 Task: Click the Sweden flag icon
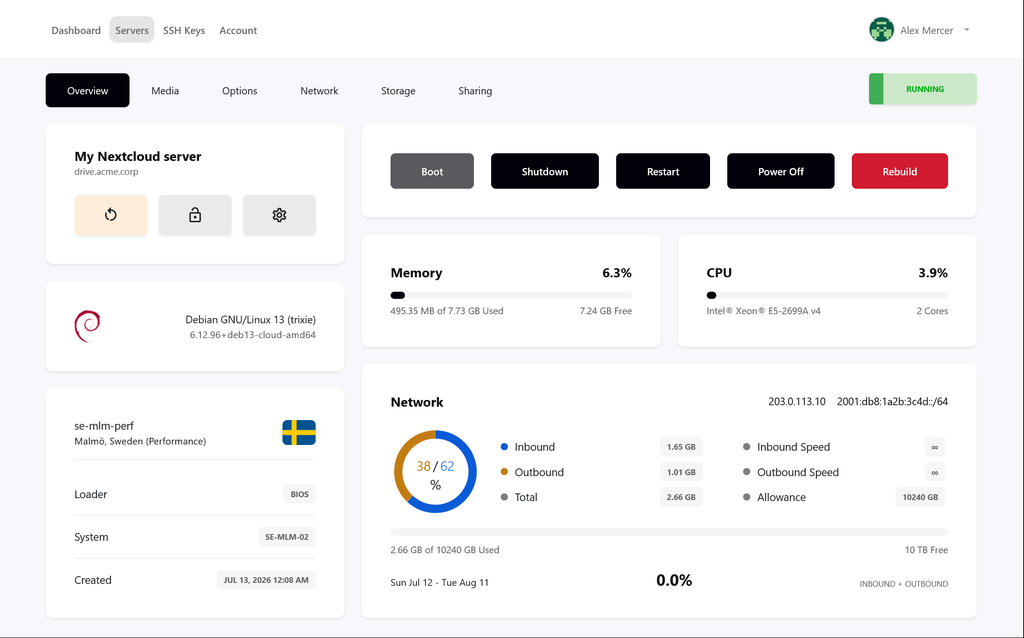coord(298,432)
